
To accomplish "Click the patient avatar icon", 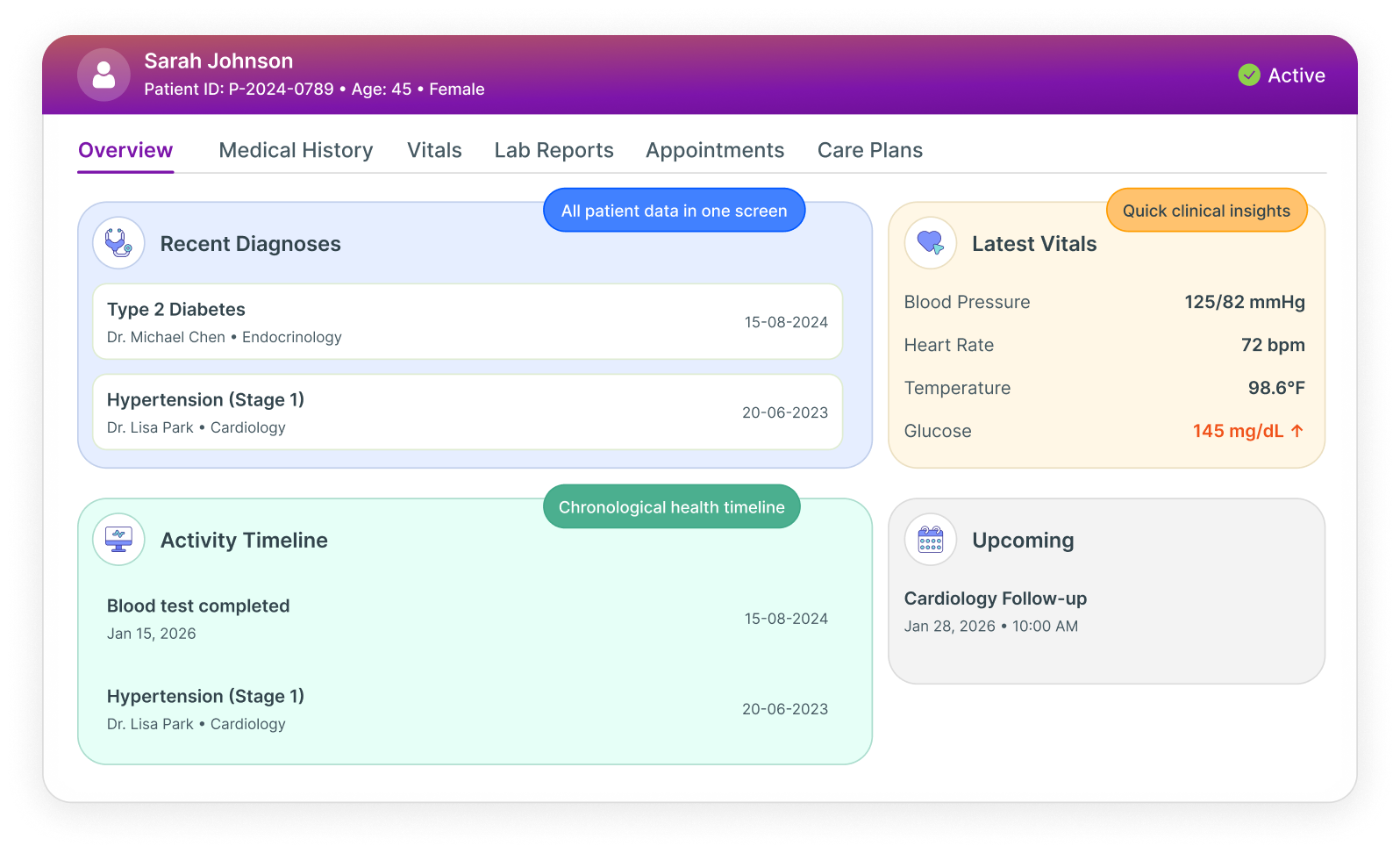I will [x=104, y=75].
